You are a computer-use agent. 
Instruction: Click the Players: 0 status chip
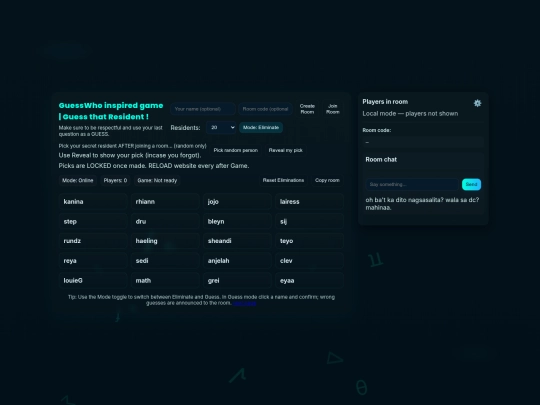115,180
